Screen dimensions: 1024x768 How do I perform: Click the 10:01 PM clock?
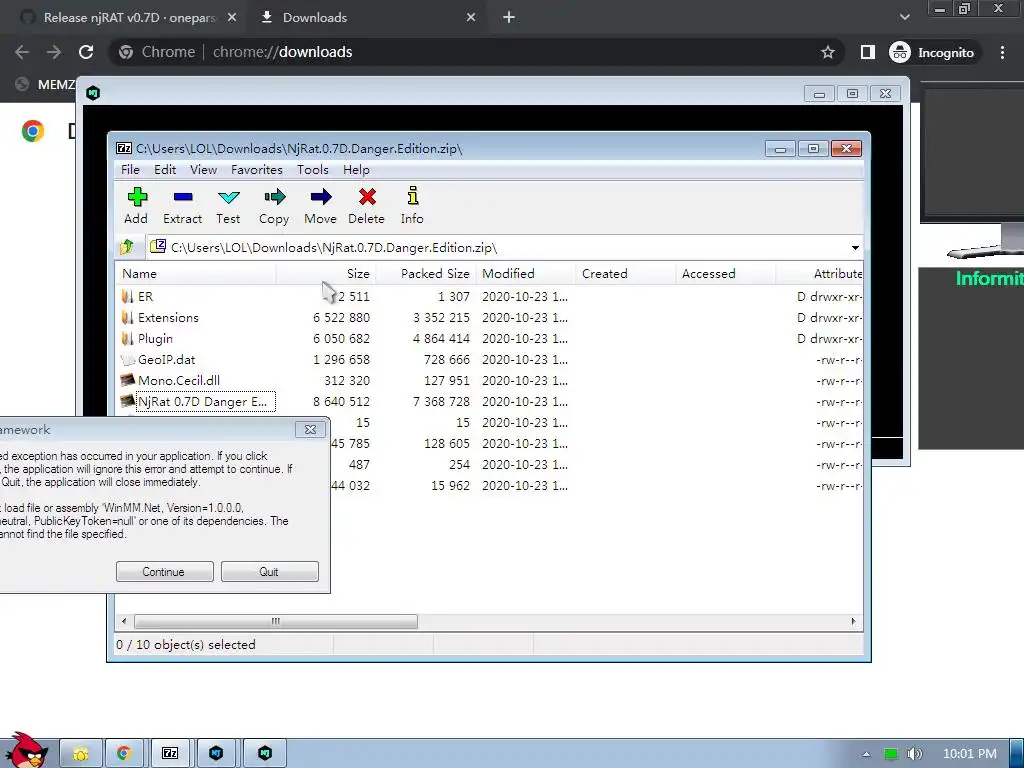click(x=970, y=754)
